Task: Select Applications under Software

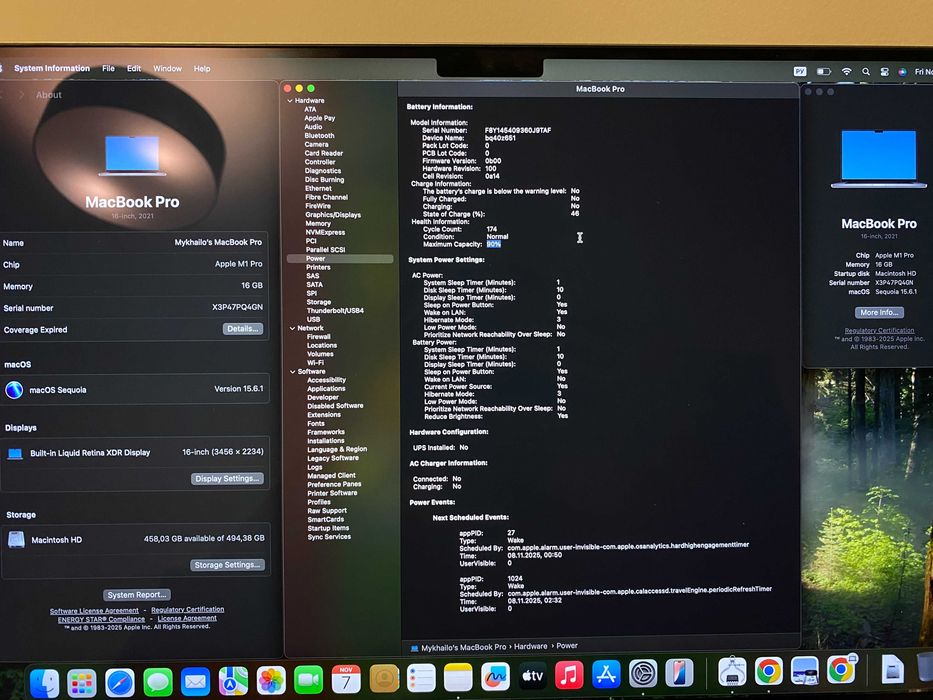Action: (x=326, y=389)
